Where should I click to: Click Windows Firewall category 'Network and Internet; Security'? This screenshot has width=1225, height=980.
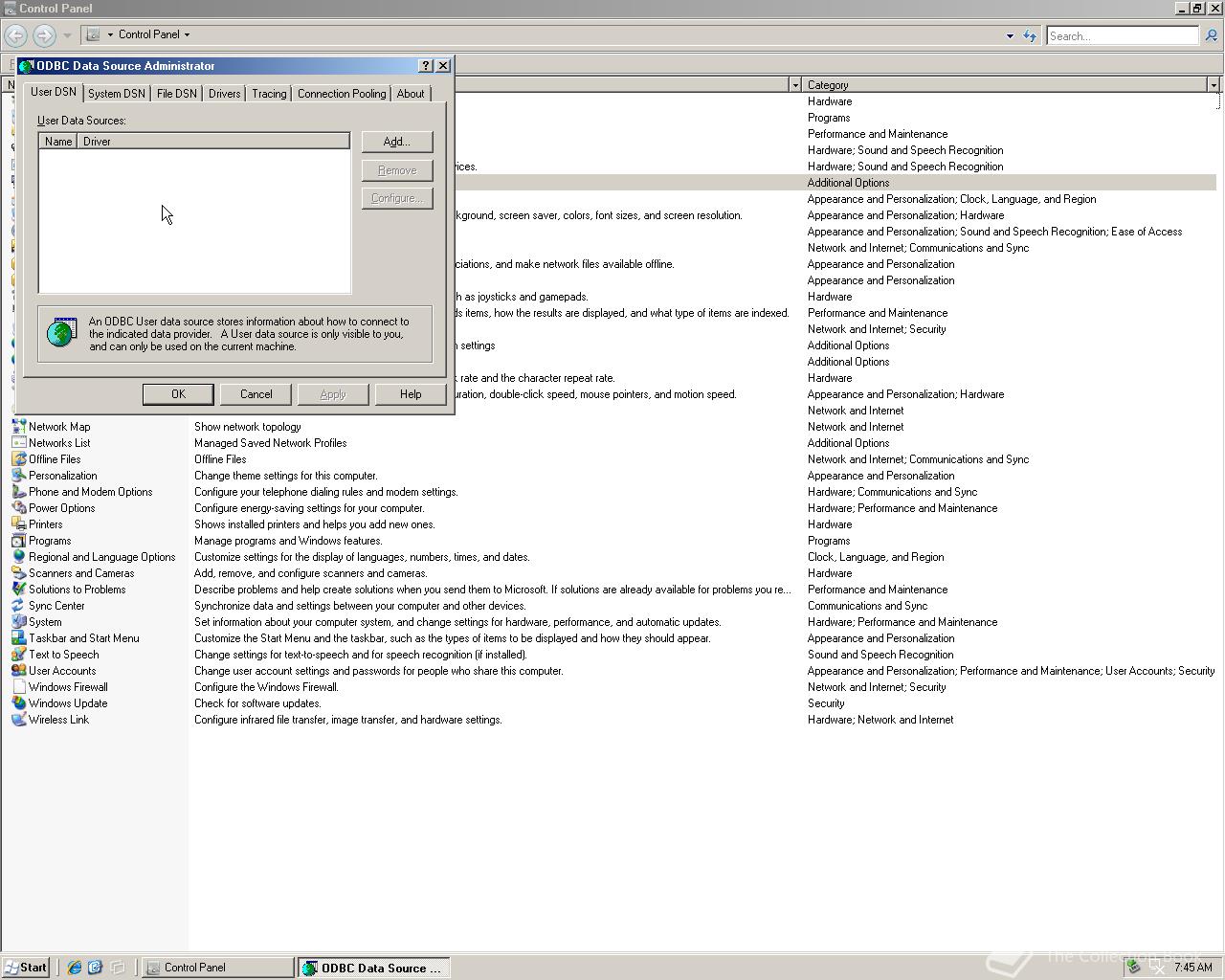[x=877, y=687]
